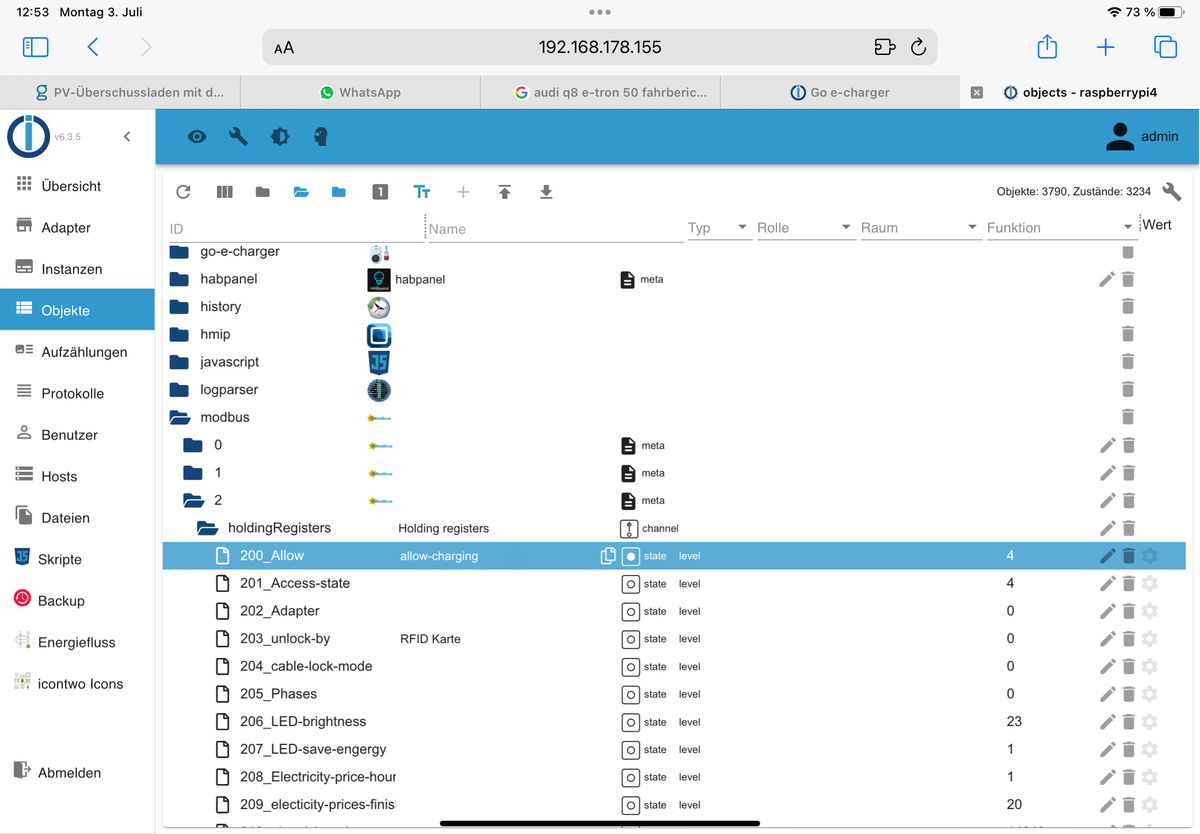Viewport: 1200px width, 834px height.
Task: Open Energiefluss in the sidebar
Action: pos(77,642)
